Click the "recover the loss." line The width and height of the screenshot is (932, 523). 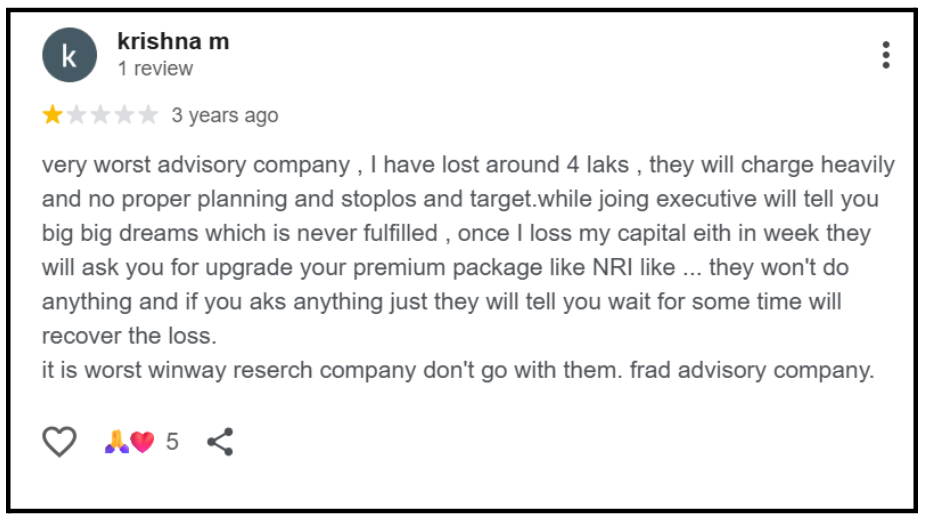tap(129, 335)
